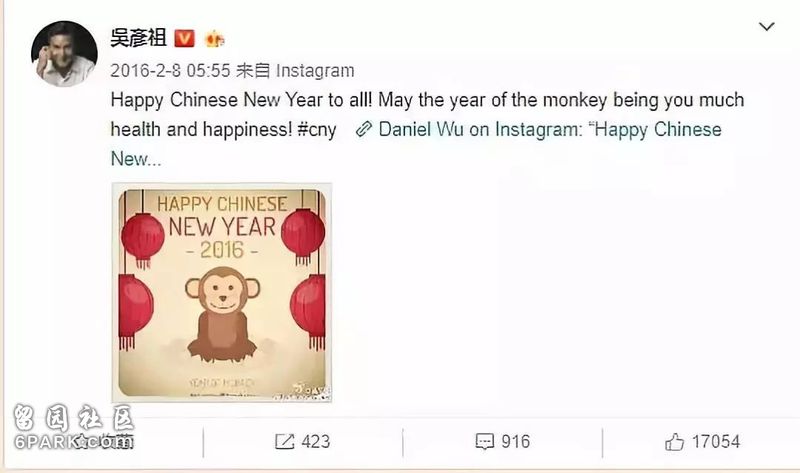Open the post options chevron menu
This screenshot has height=473, width=800.
point(766,27)
